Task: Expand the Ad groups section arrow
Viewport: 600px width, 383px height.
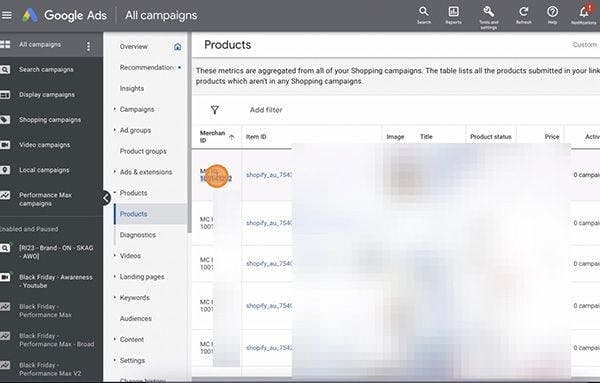Action: tap(114, 130)
